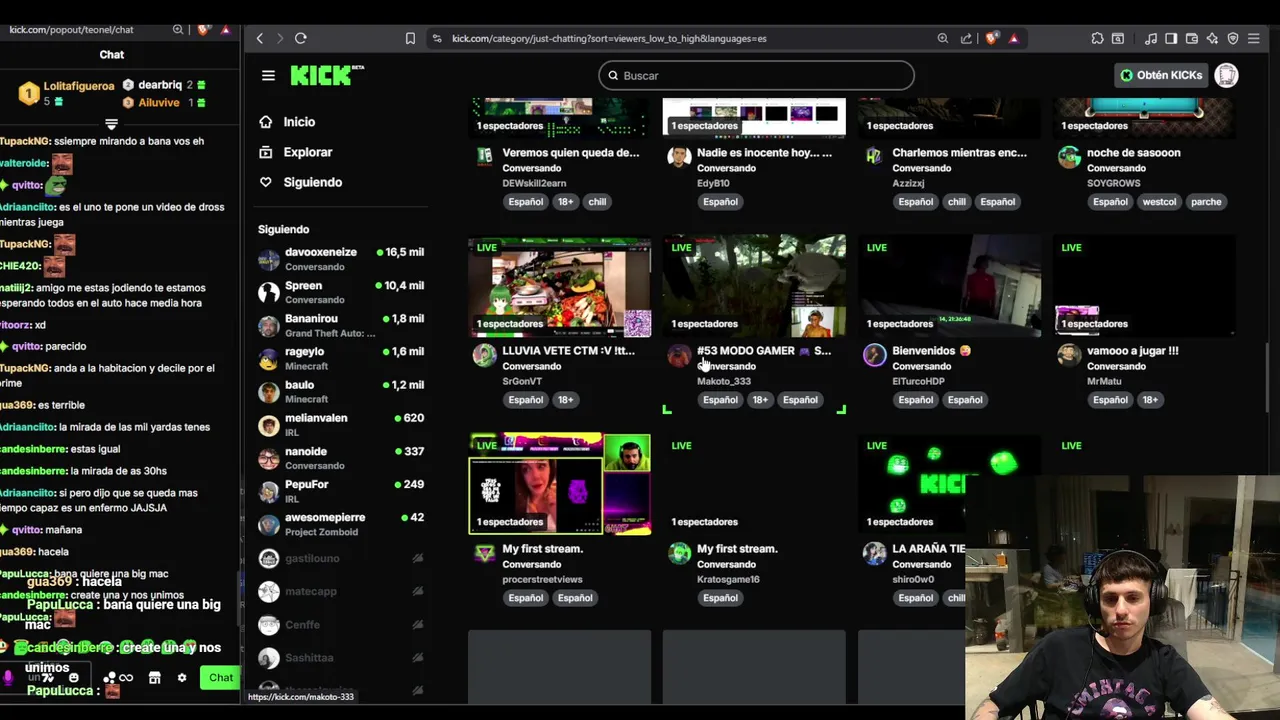Bookmark this page in the browser

tap(410, 38)
